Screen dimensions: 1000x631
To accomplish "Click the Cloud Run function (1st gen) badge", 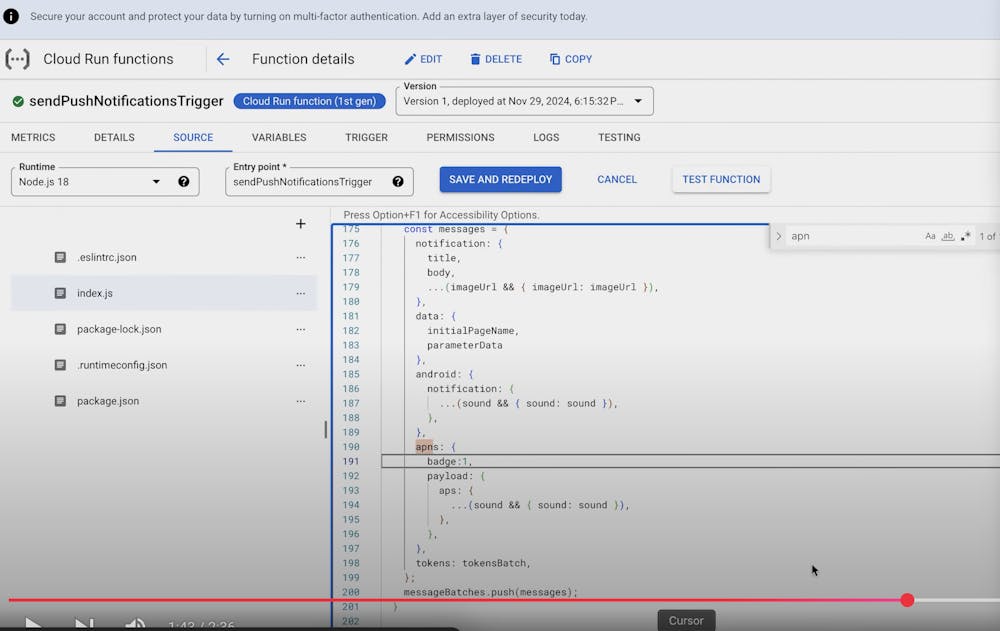I will [x=309, y=101].
